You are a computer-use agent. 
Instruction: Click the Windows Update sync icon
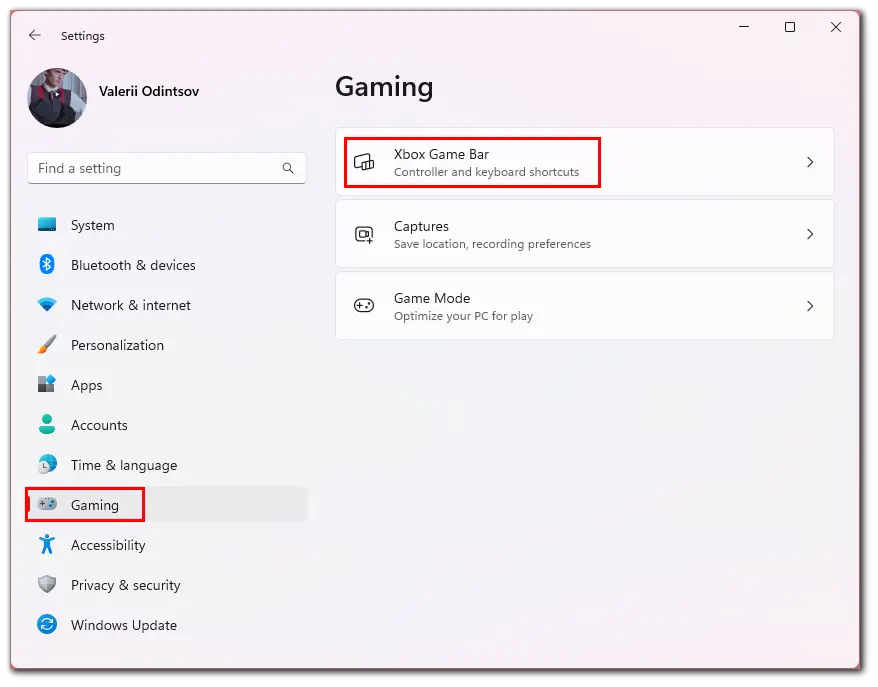[47, 624]
